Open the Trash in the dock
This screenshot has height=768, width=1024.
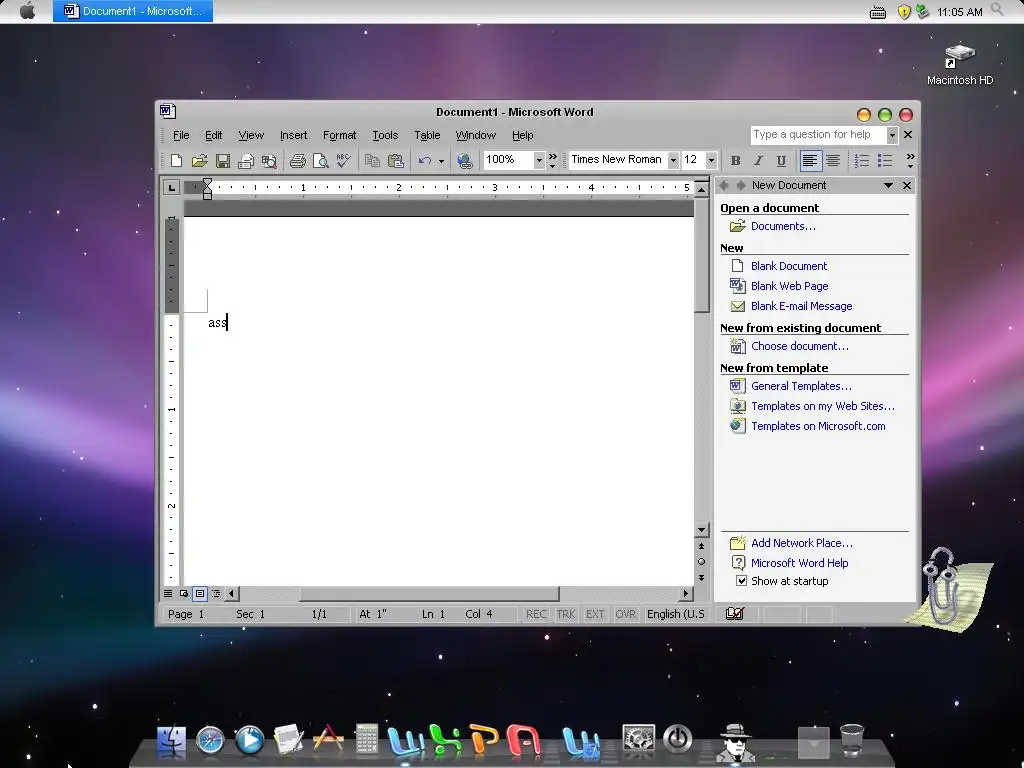852,741
